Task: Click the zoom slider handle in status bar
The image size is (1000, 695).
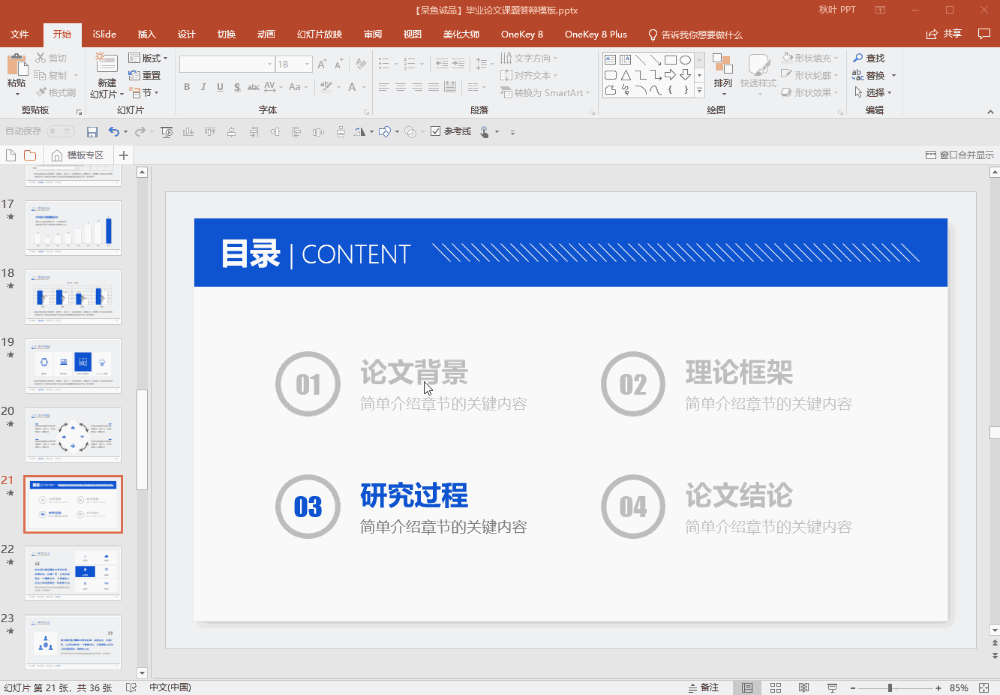Action: point(889,688)
